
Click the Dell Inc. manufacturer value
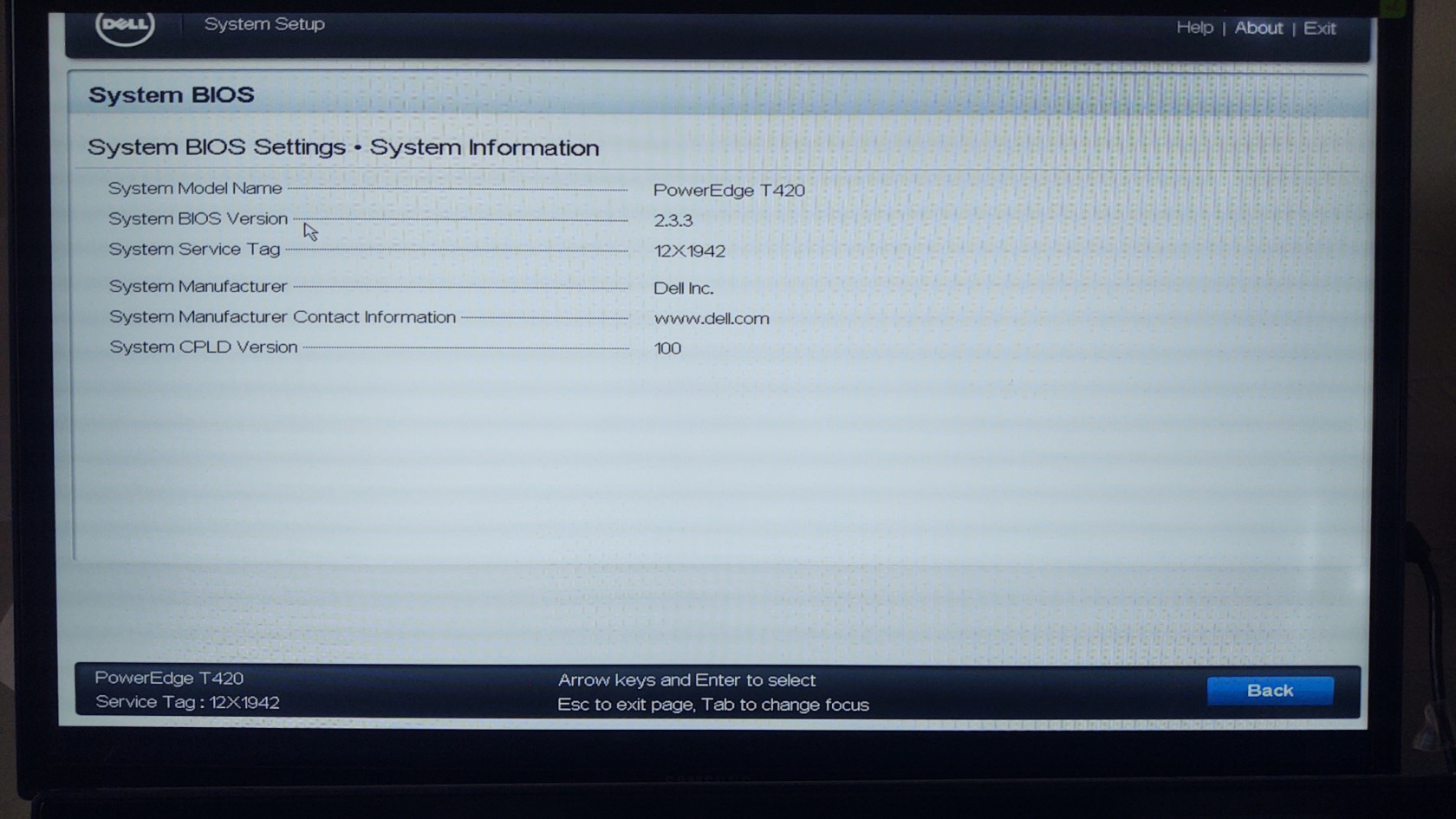pos(683,288)
